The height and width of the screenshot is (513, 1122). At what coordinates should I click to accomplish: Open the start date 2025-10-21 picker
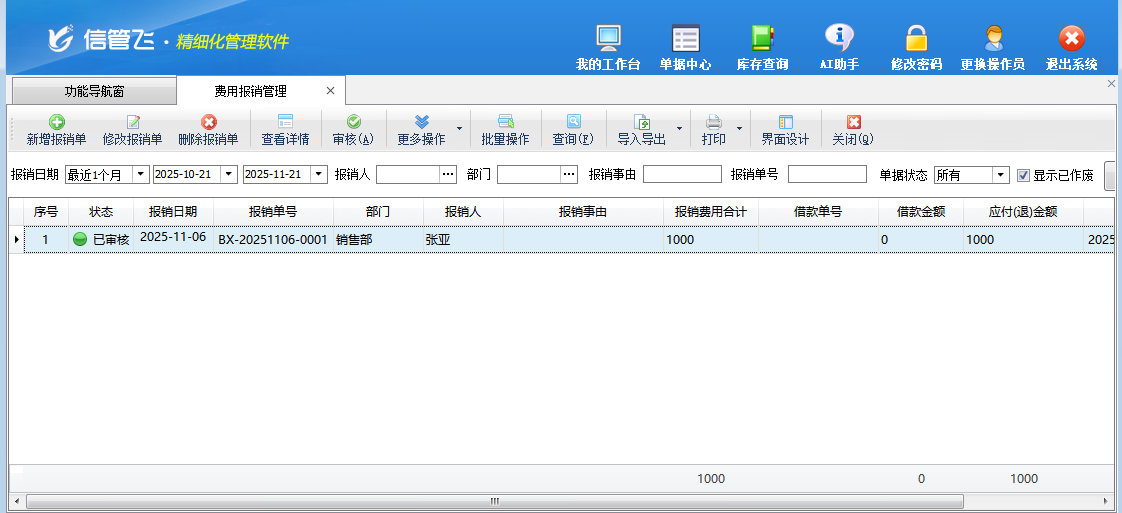pyautogui.click(x=229, y=175)
